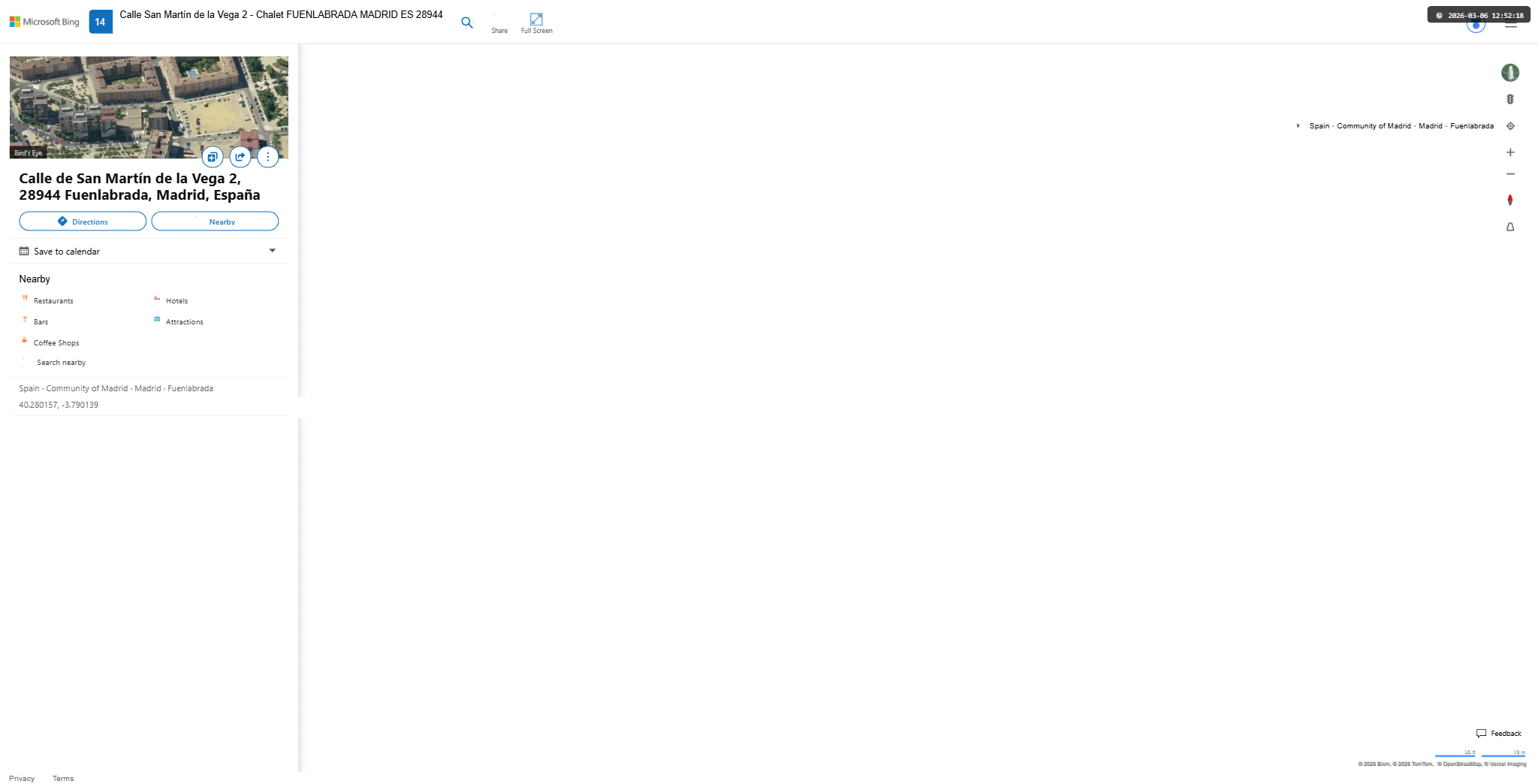This screenshot has height=784, width=1538.
Task: Open the Bird's Eye thumbnail image
Action: click(x=149, y=107)
